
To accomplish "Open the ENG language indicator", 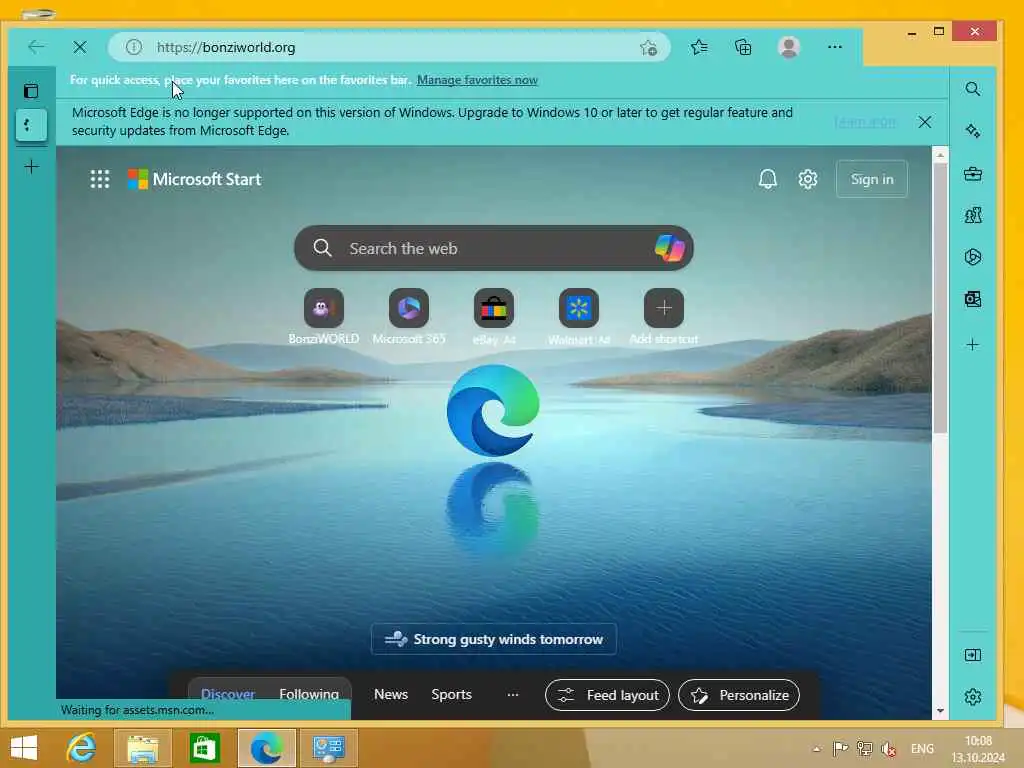I will 922,748.
